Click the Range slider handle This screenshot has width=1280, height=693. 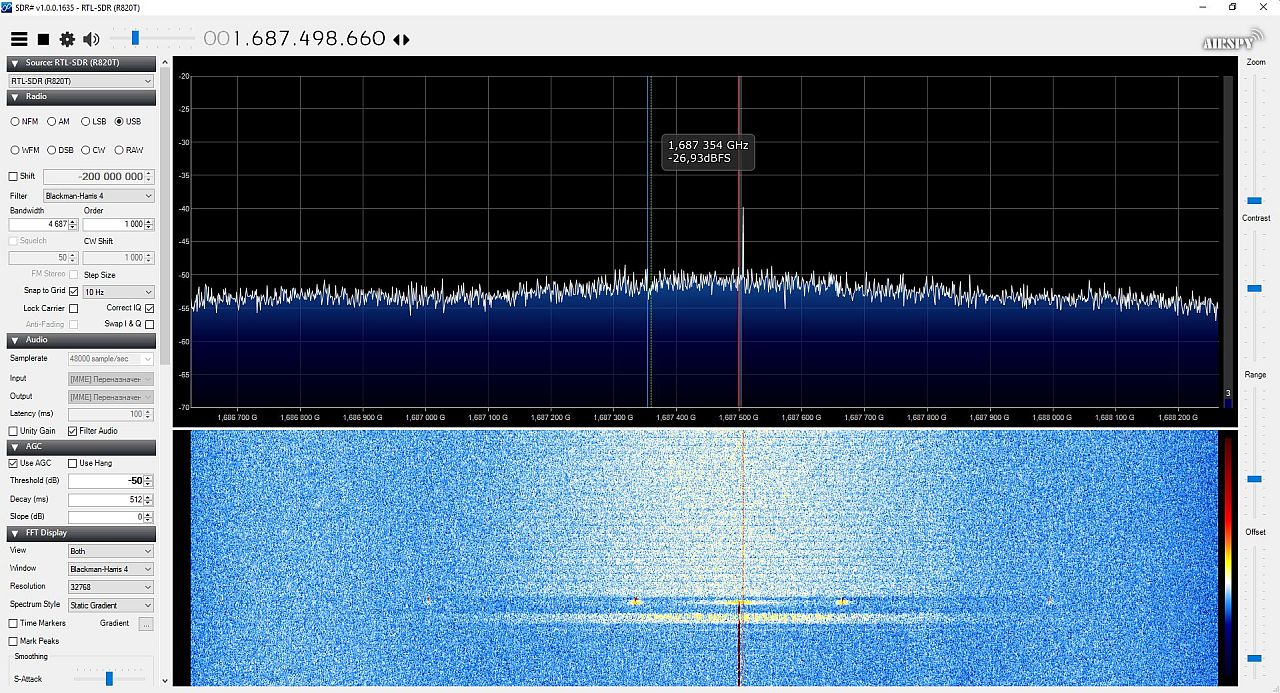pyautogui.click(x=1254, y=479)
